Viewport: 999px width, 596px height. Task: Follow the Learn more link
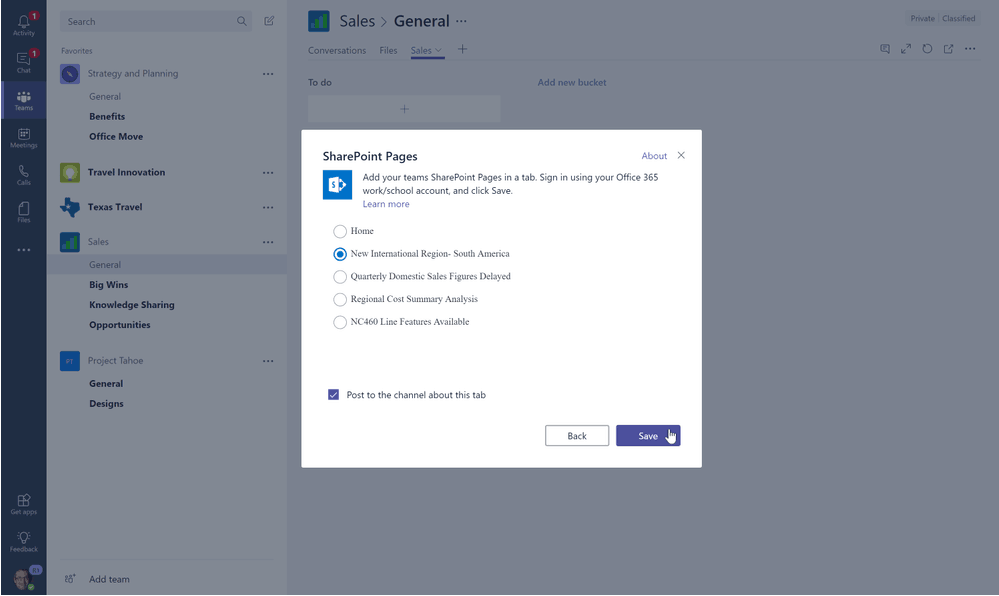pyautogui.click(x=386, y=205)
